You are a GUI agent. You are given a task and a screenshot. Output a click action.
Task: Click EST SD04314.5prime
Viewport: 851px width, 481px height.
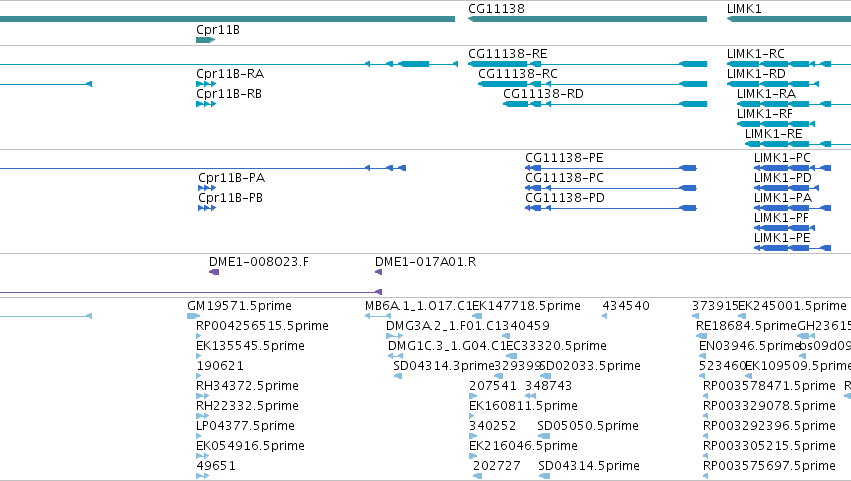click(589, 466)
